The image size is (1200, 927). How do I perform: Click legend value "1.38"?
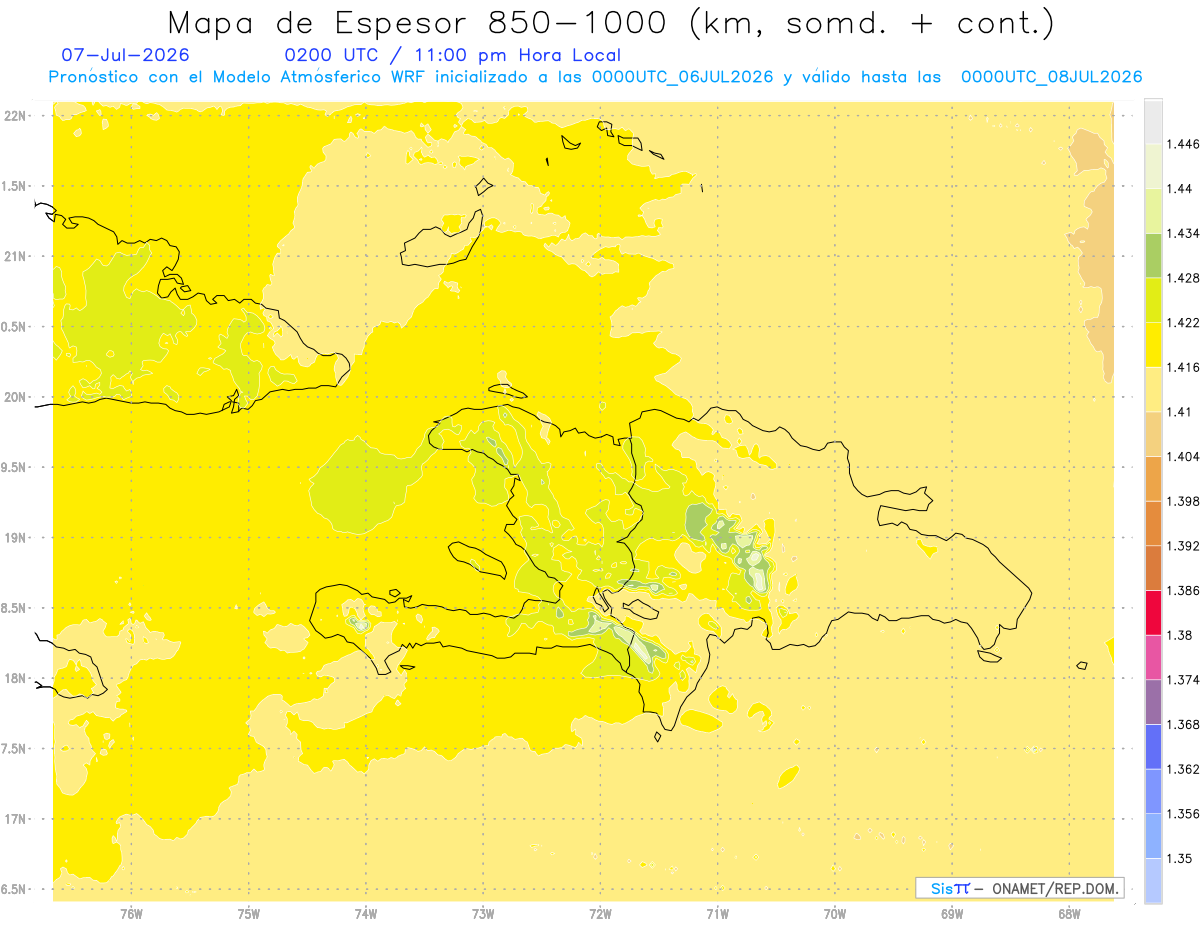1179,635
